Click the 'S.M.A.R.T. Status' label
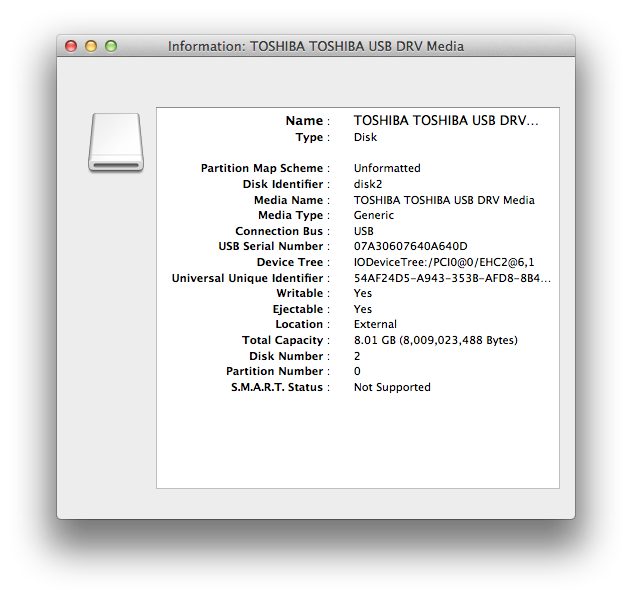Screen dimensions: 632x598 [x=277, y=388]
